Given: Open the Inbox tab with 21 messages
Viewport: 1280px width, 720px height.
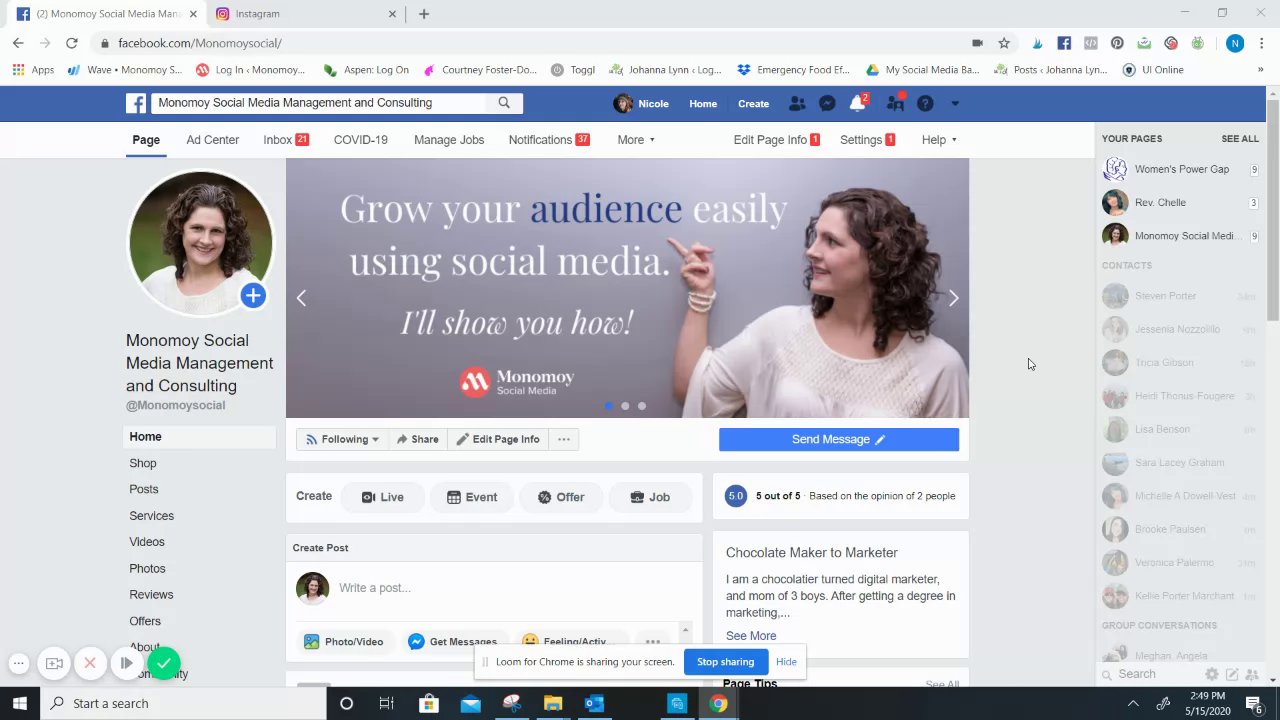Looking at the screenshot, I should point(286,140).
